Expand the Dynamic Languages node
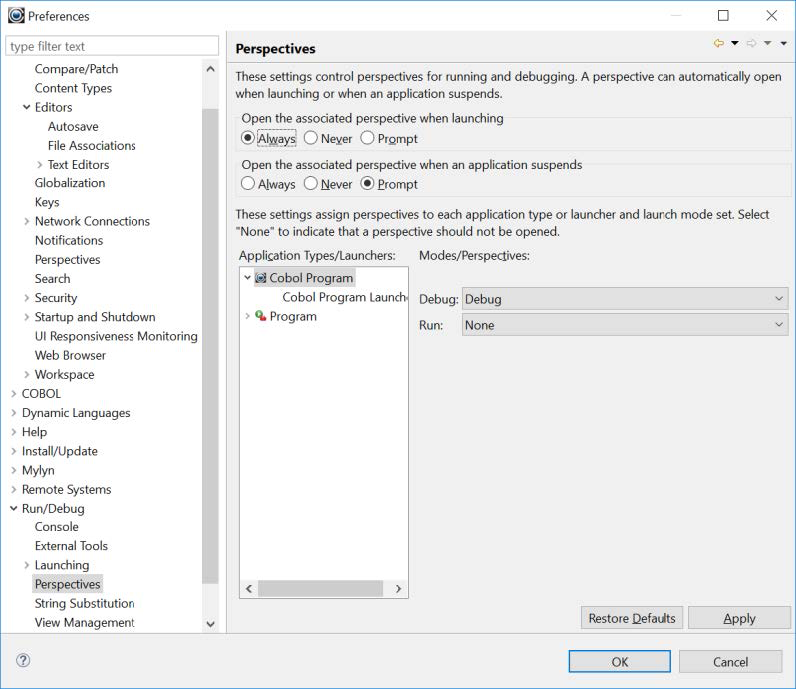The image size is (796, 689). (14, 413)
